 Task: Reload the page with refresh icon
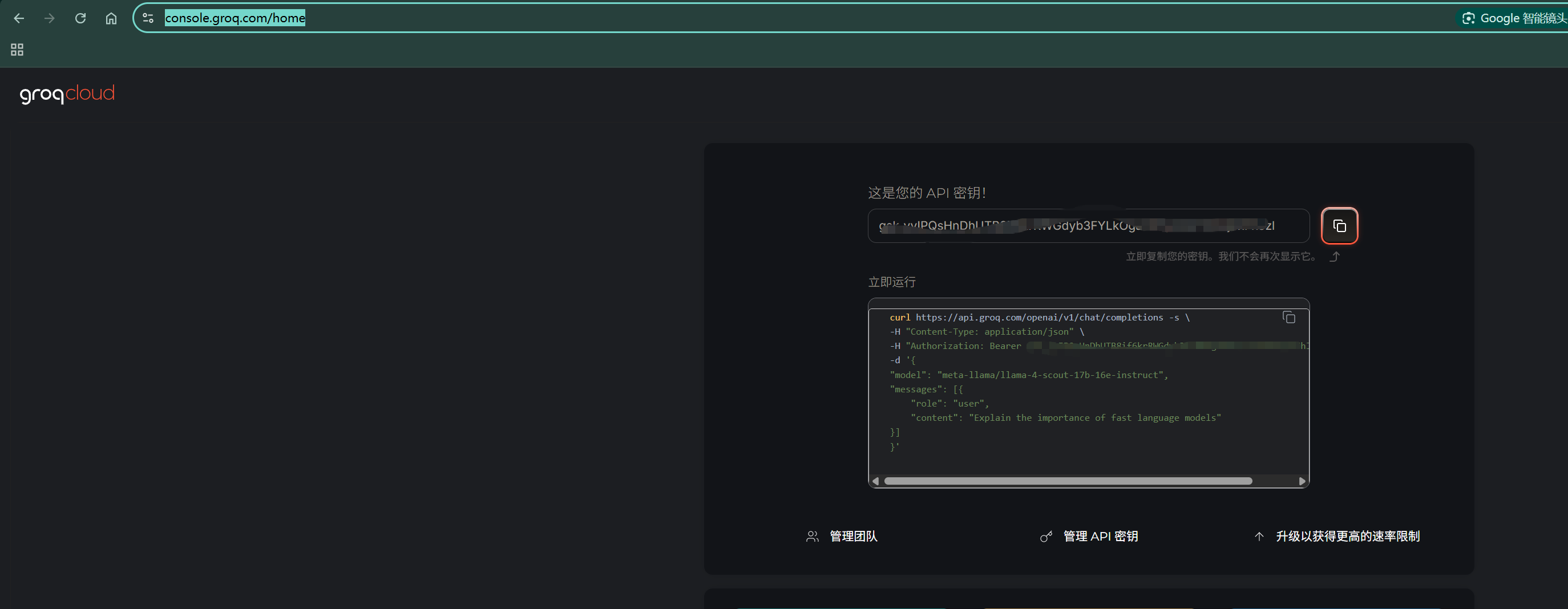(80, 18)
